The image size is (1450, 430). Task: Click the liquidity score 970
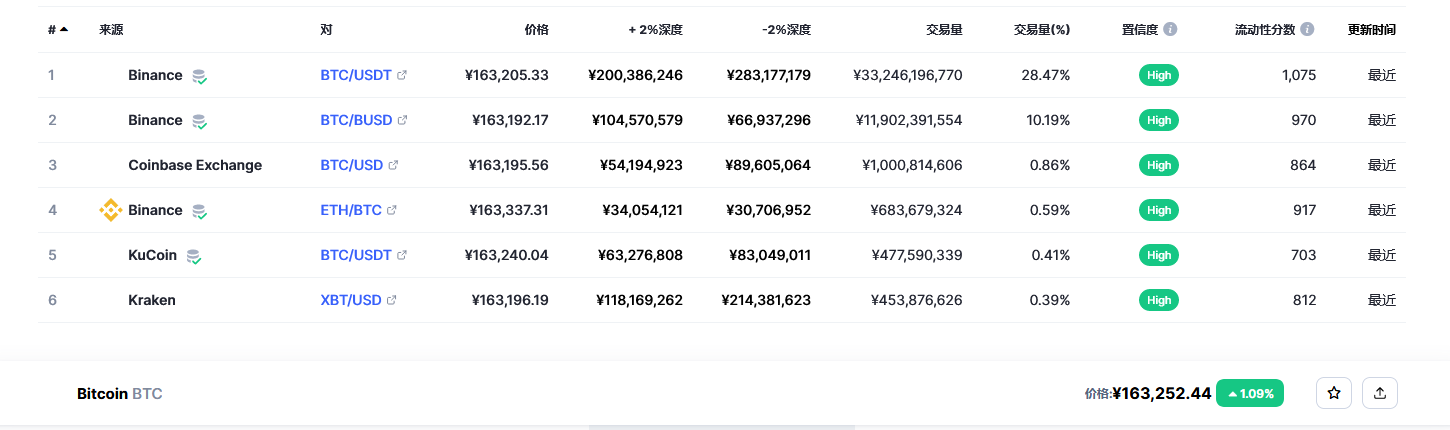pyautogui.click(x=1303, y=120)
